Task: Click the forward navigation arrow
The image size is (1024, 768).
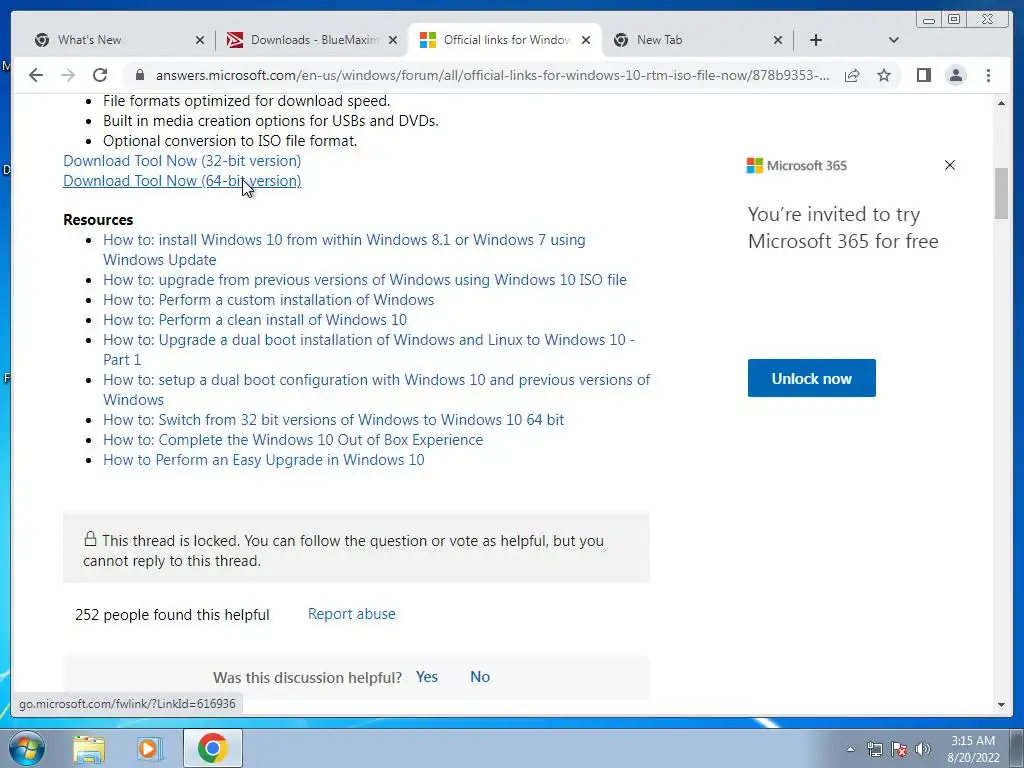Action: click(68, 75)
